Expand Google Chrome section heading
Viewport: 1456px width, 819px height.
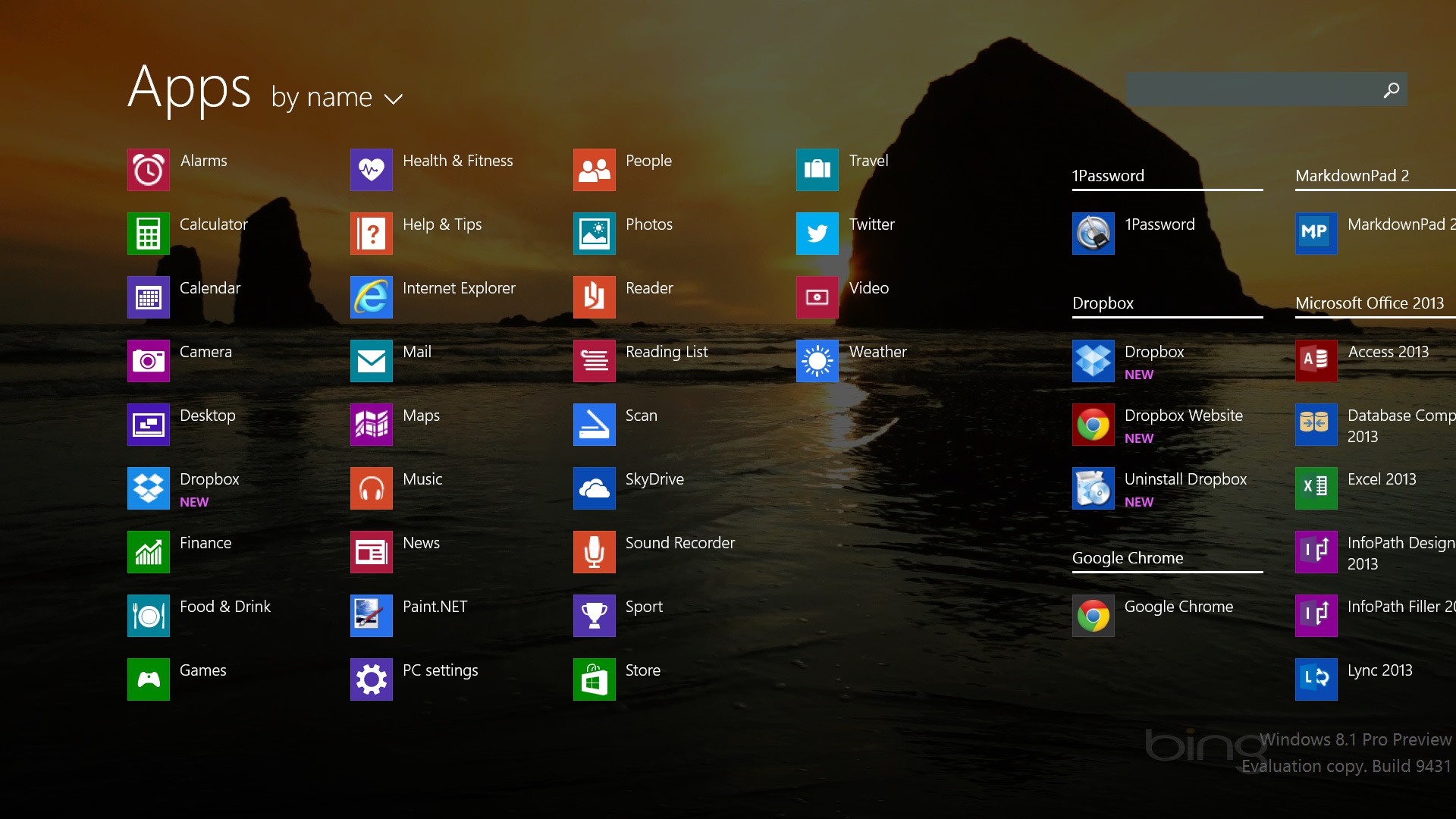[x=1128, y=558]
